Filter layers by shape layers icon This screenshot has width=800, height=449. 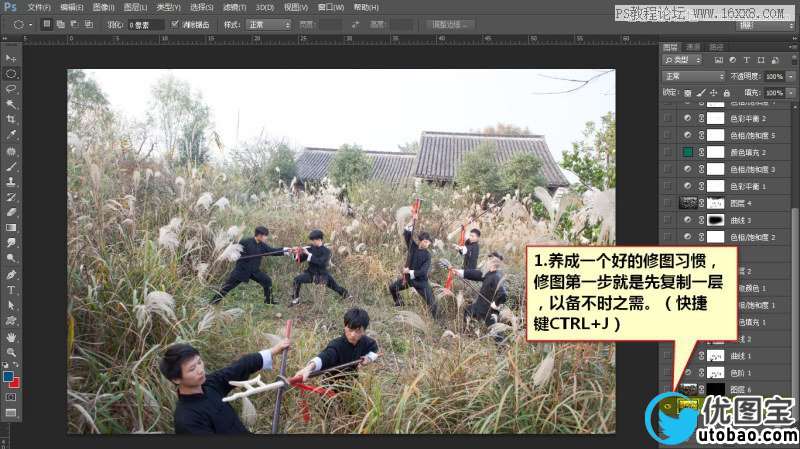pos(761,60)
